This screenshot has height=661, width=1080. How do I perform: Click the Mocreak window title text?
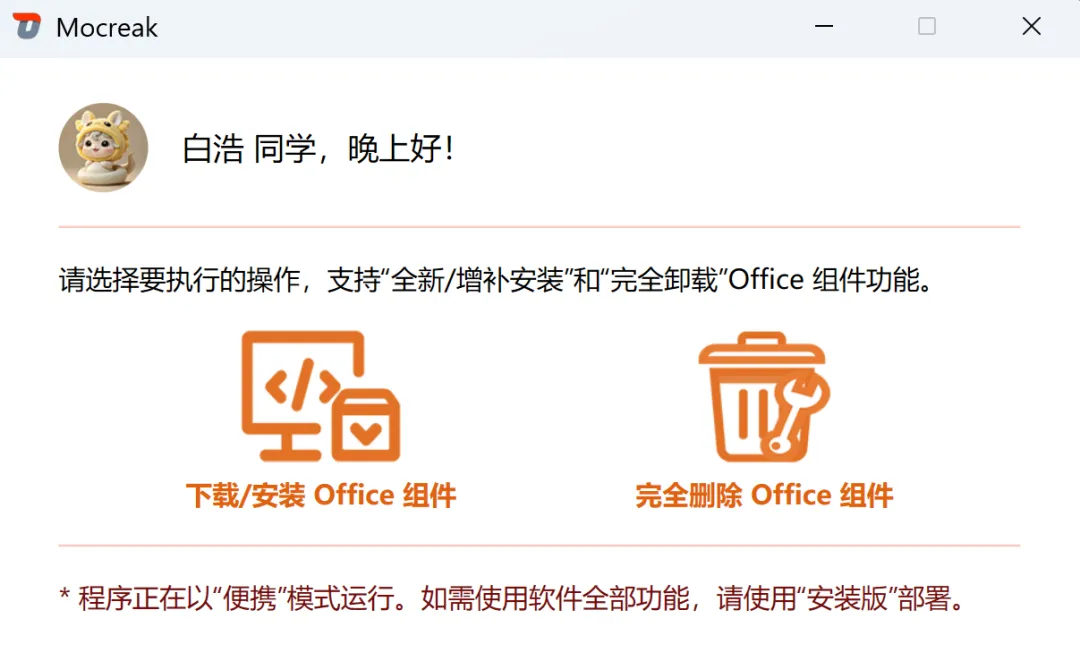click(107, 28)
